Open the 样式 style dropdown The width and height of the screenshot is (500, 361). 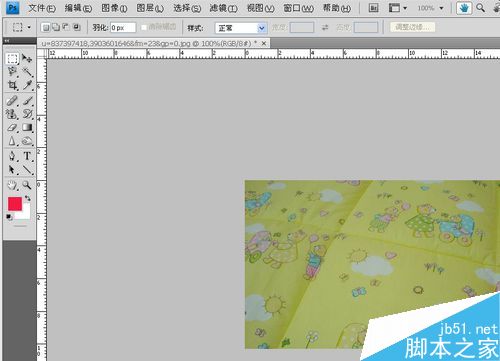pos(241,28)
